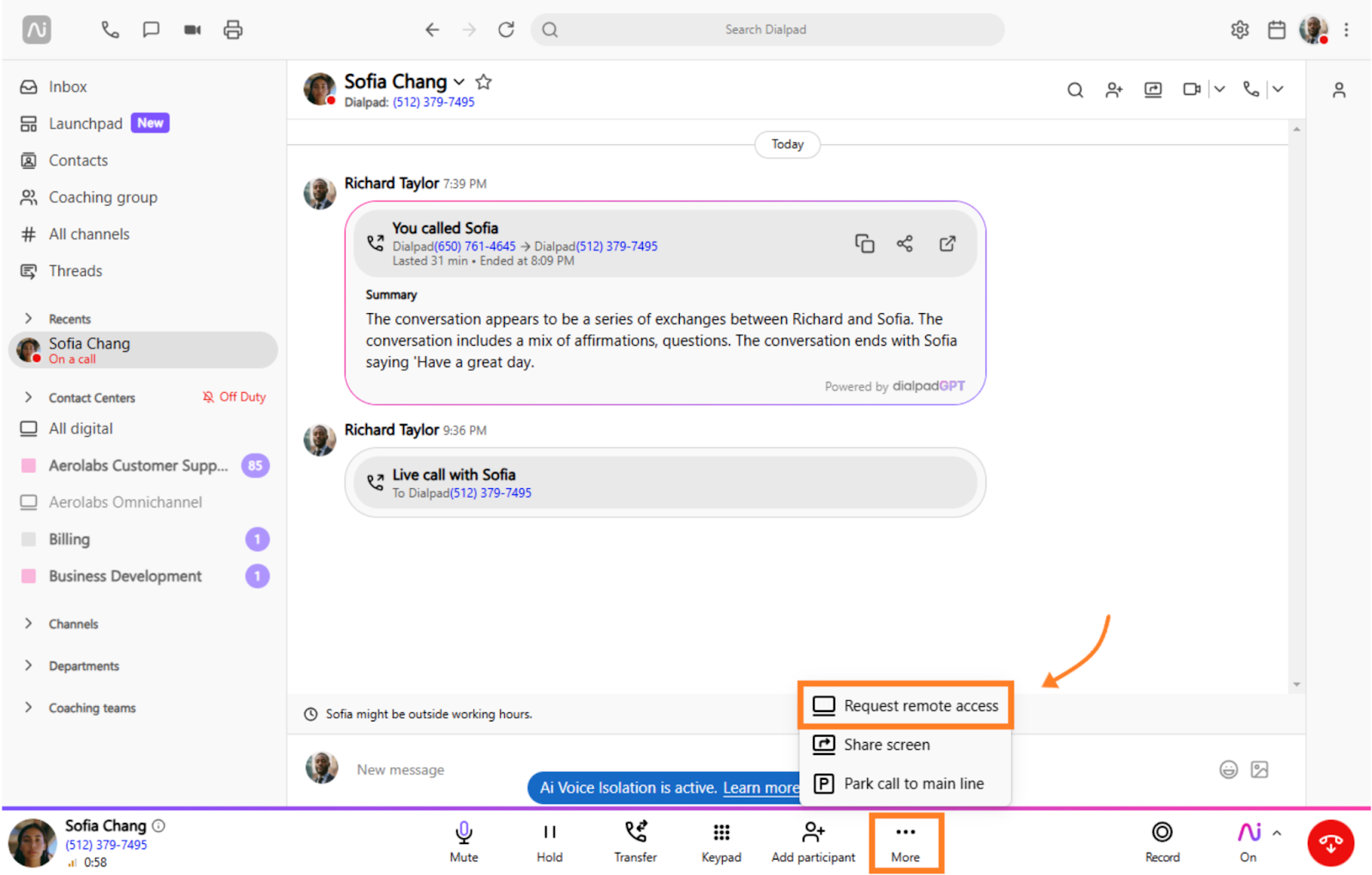Open settings gear icon
Viewport: 1372px width, 875px height.
(1240, 30)
